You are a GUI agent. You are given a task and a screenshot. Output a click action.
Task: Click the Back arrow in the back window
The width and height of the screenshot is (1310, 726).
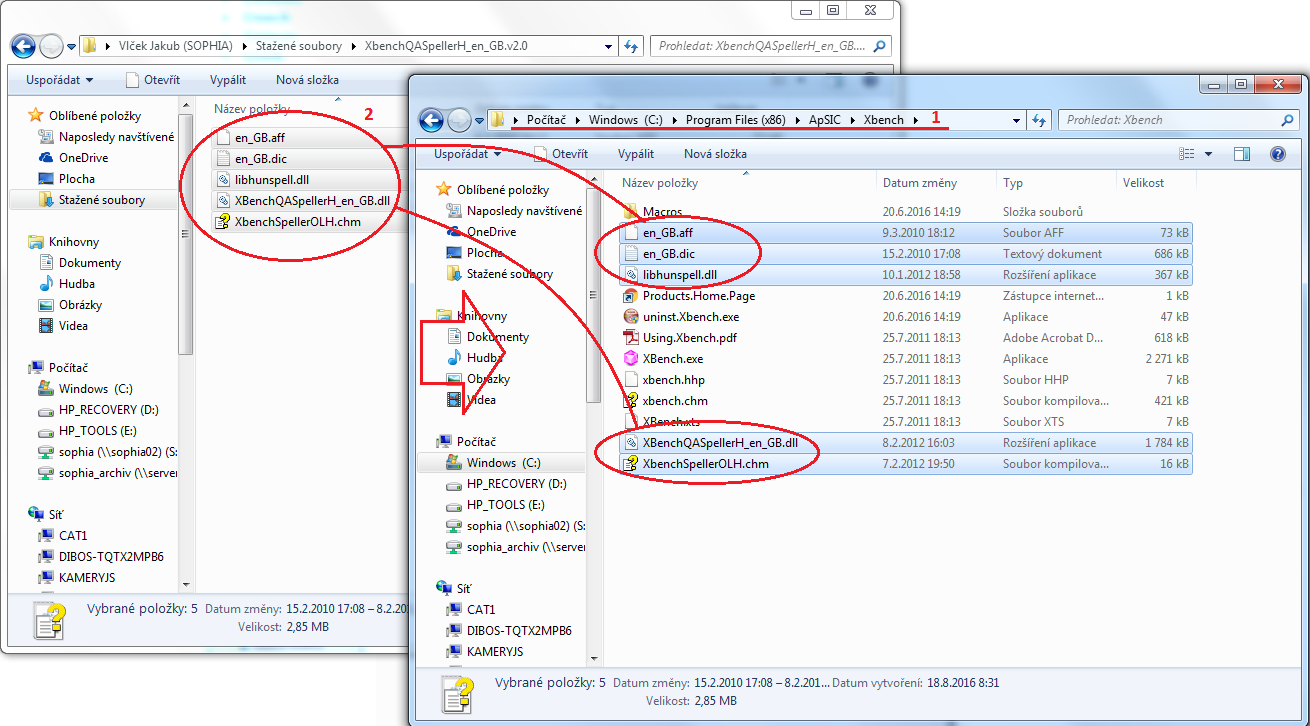(x=23, y=46)
